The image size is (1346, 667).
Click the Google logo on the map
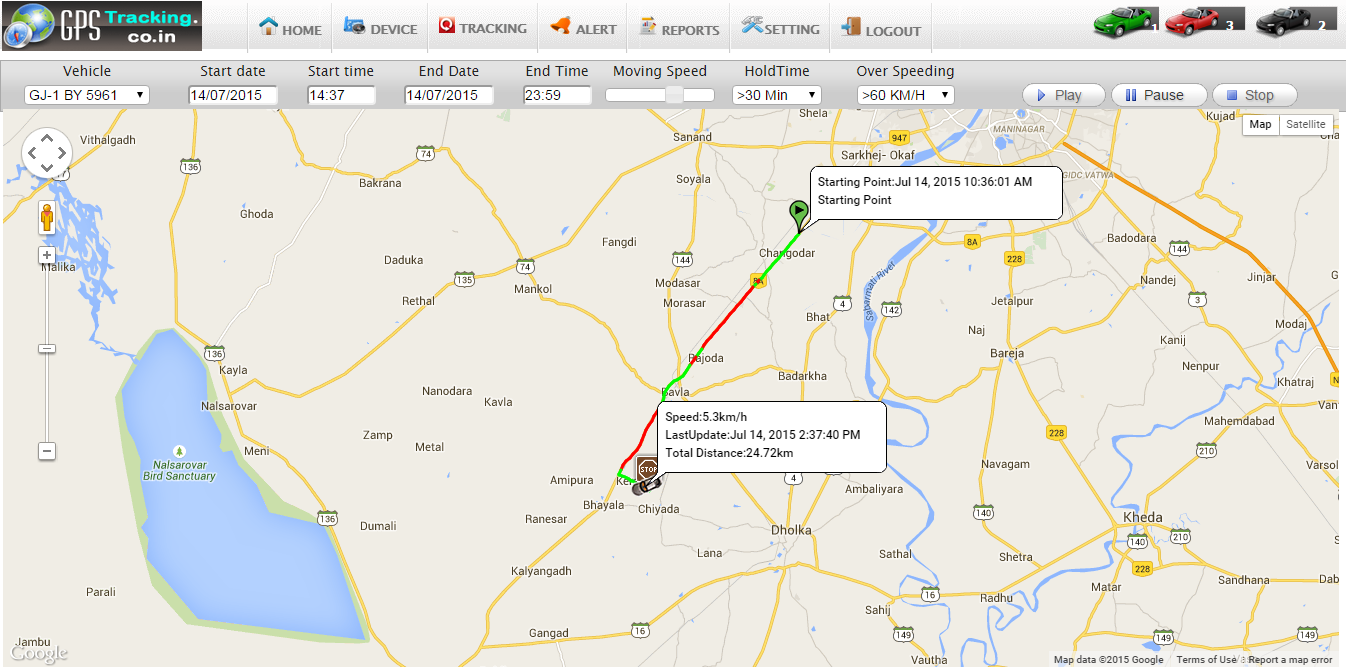tap(40, 653)
